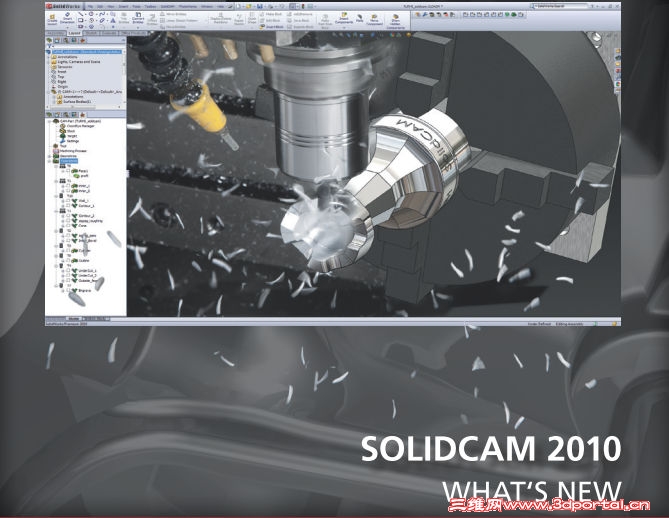This screenshot has width=669, height=518.
Task: Toggle the Face1 operation checkbox
Action: pyautogui.click(x=68, y=171)
